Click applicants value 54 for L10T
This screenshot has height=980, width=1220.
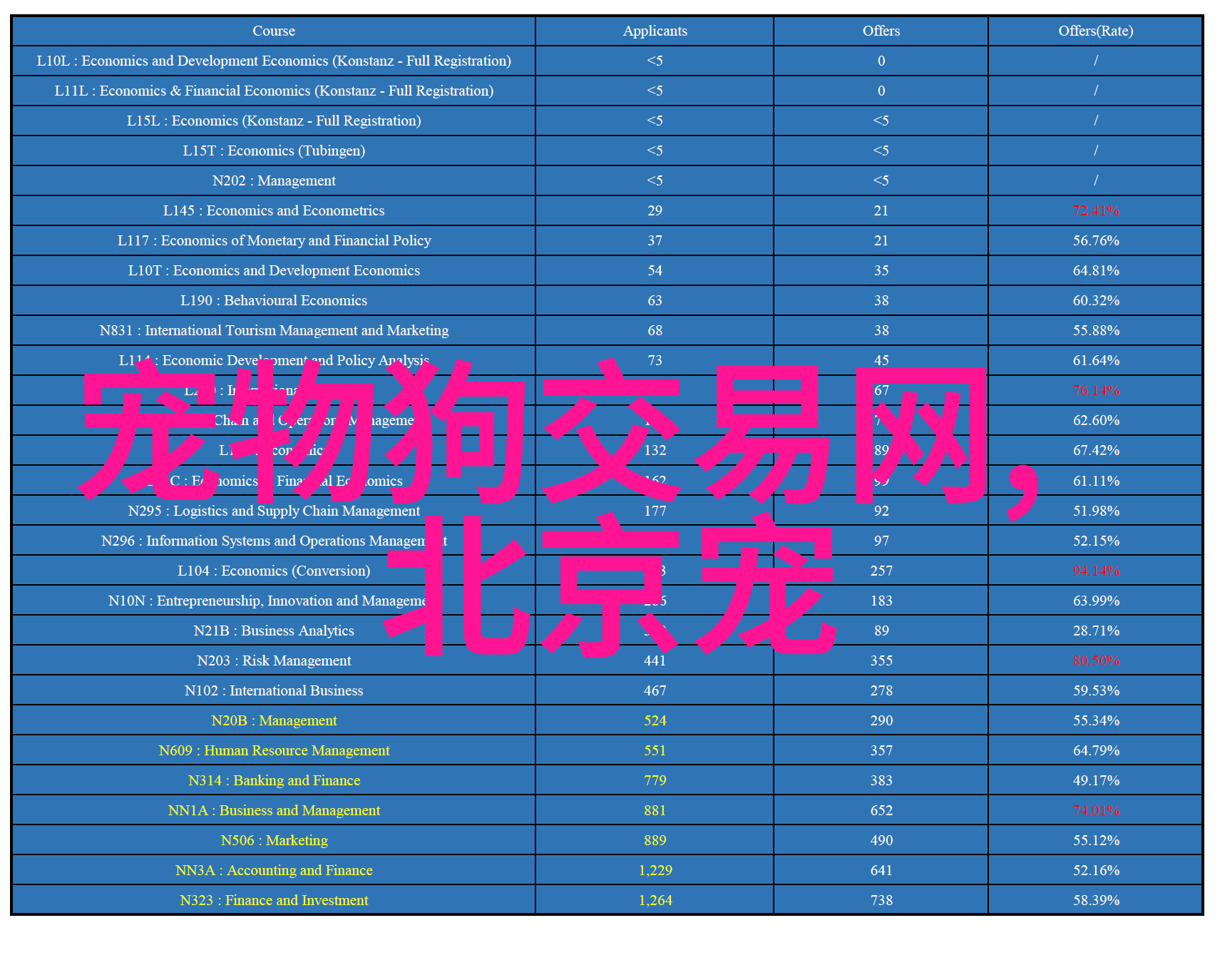pyautogui.click(x=655, y=270)
